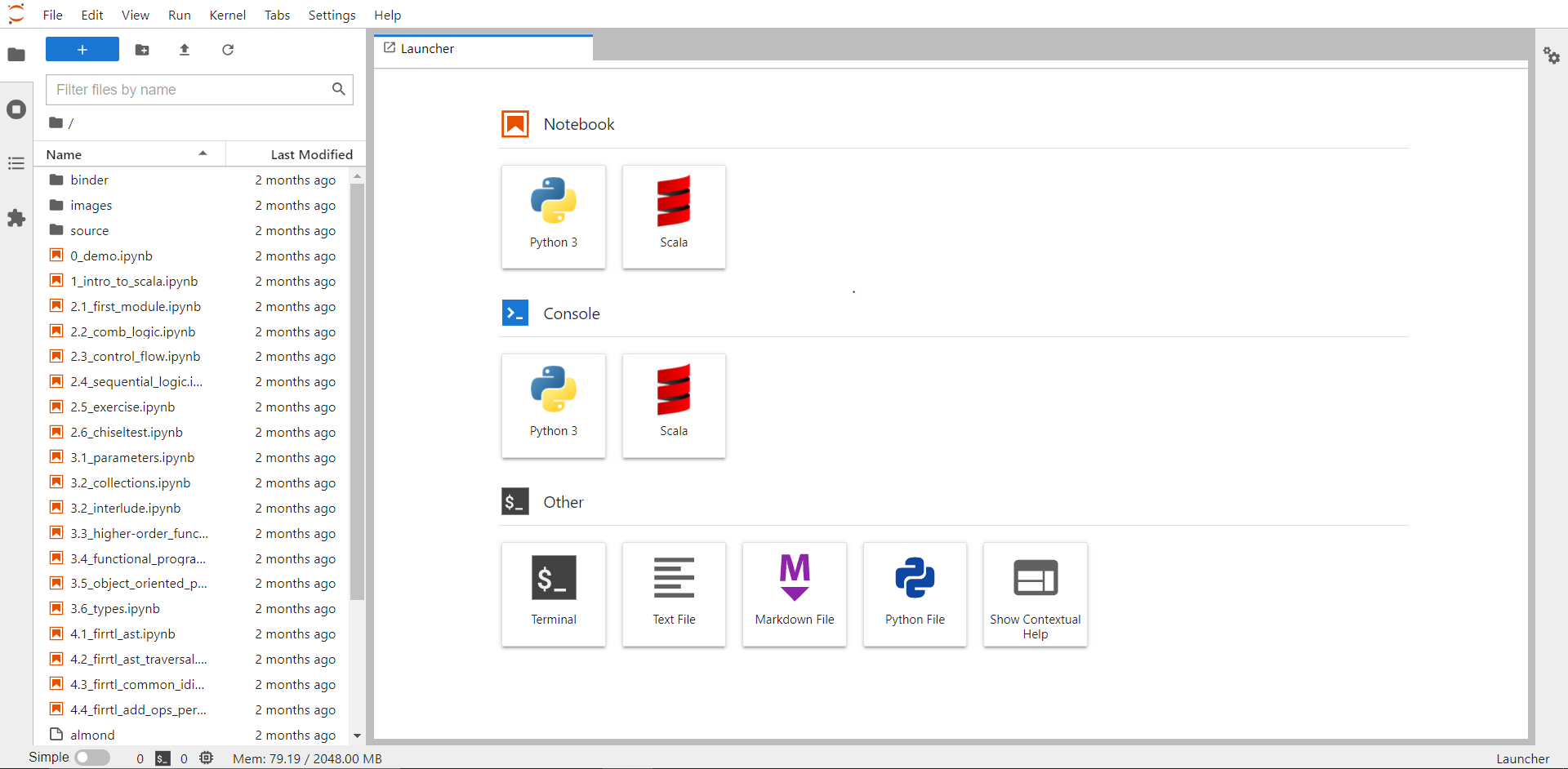Create a new Text File
The height and width of the screenshot is (769, 1568).
click(674, 594)
